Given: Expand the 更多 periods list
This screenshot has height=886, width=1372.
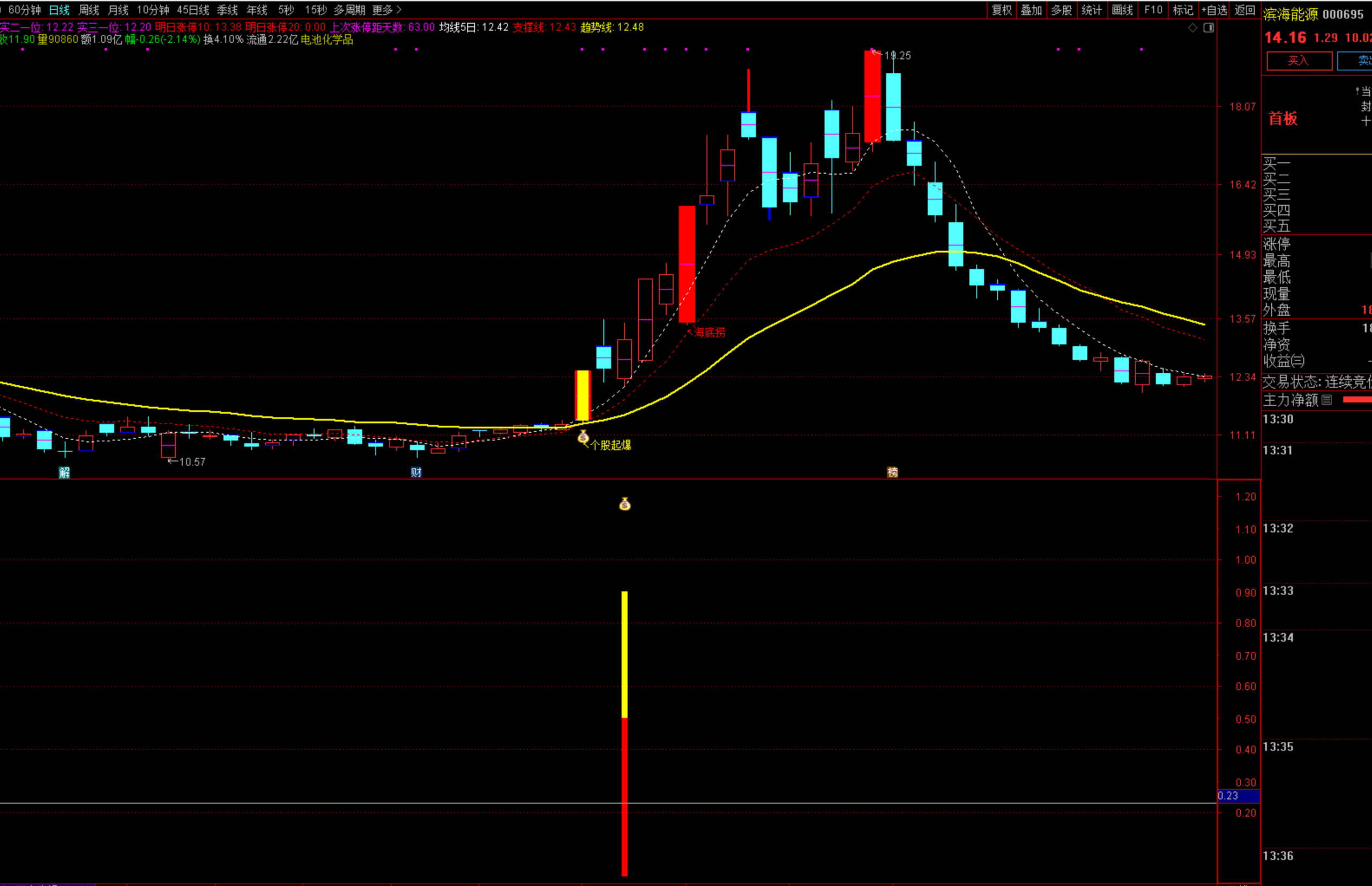Looking at the screenshot, I should click(387, 10).
